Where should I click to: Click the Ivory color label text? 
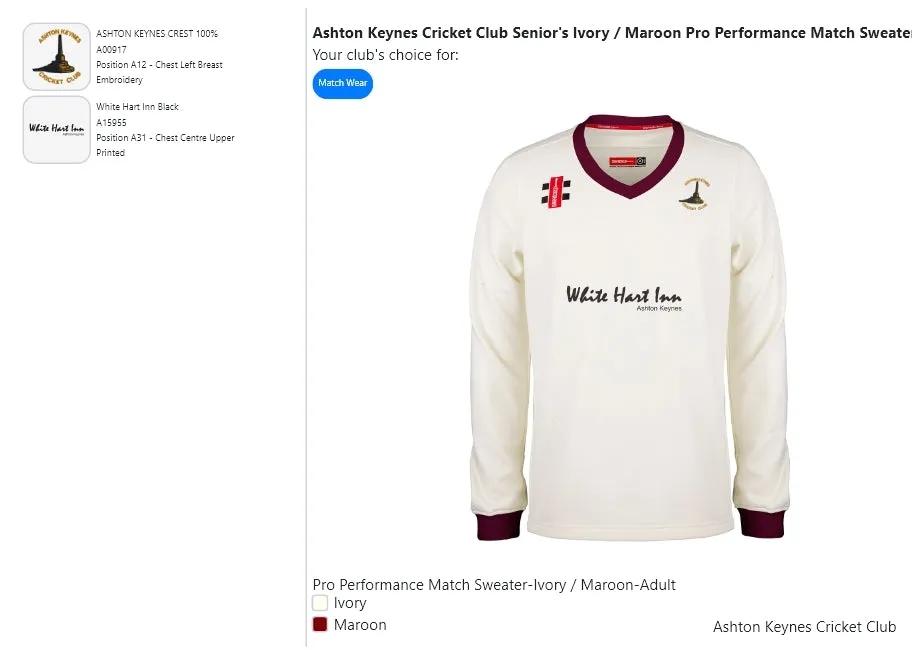pos(350,603)
